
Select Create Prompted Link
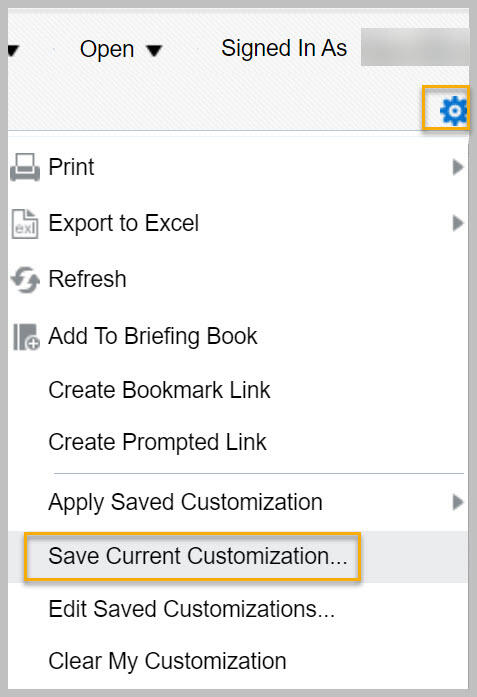pos(157,442)
